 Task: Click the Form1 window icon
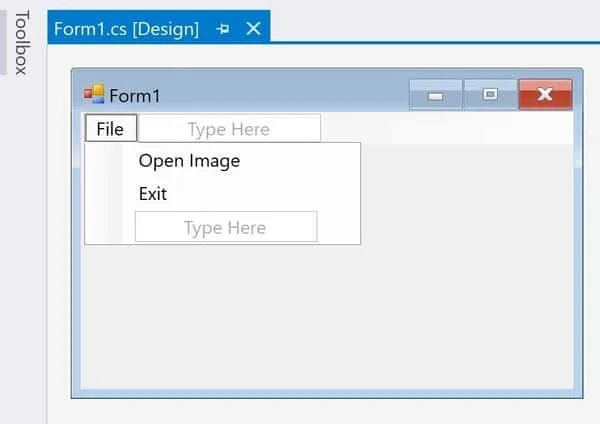(x=94, y=95)
